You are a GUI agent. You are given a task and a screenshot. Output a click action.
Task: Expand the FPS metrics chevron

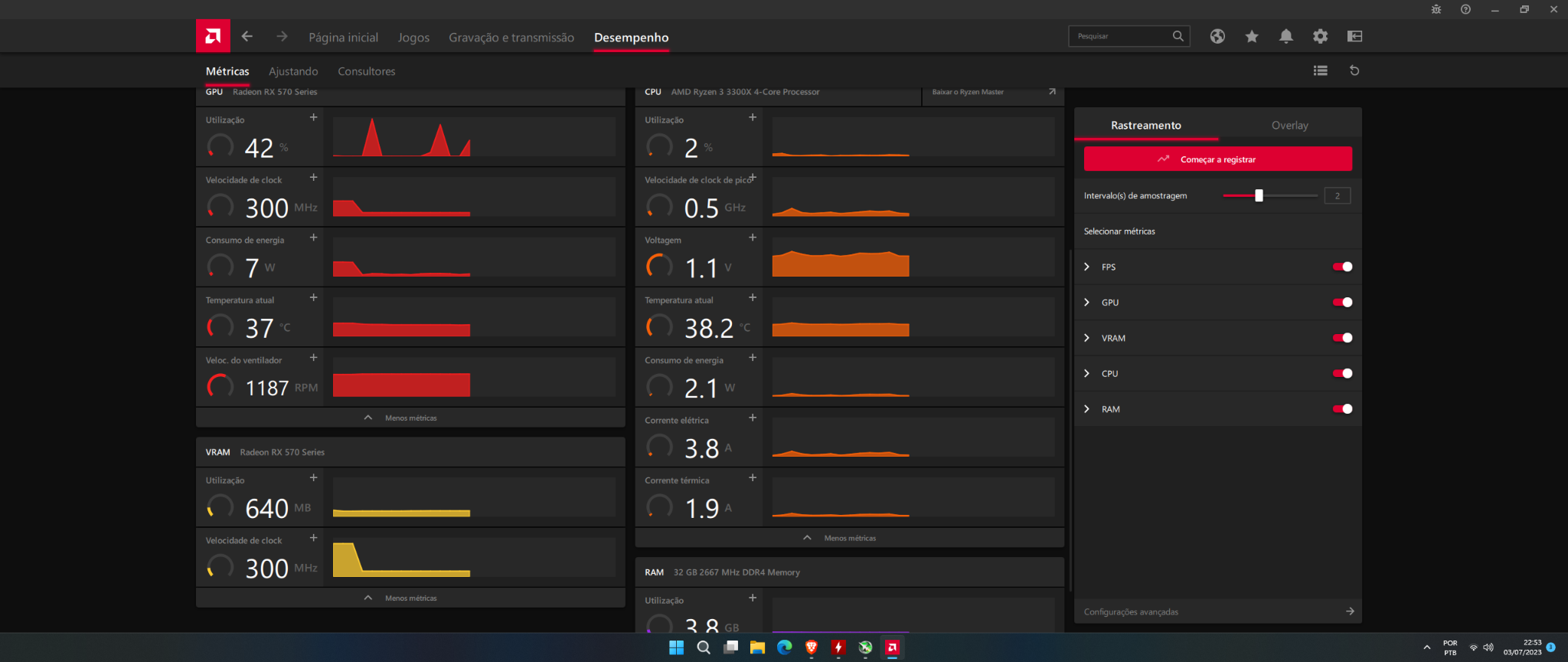click(x=1086, y=267)
